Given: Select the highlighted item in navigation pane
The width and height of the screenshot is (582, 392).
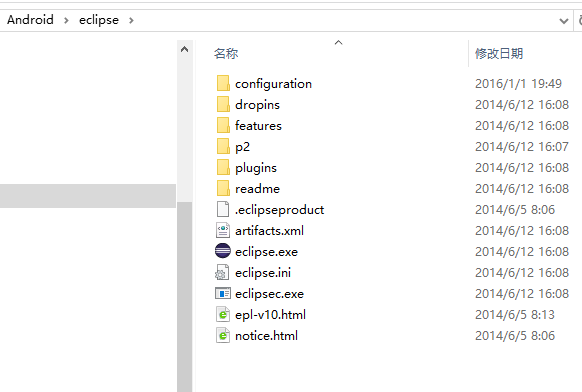Looking at the screenshot, I should (88, 196).
